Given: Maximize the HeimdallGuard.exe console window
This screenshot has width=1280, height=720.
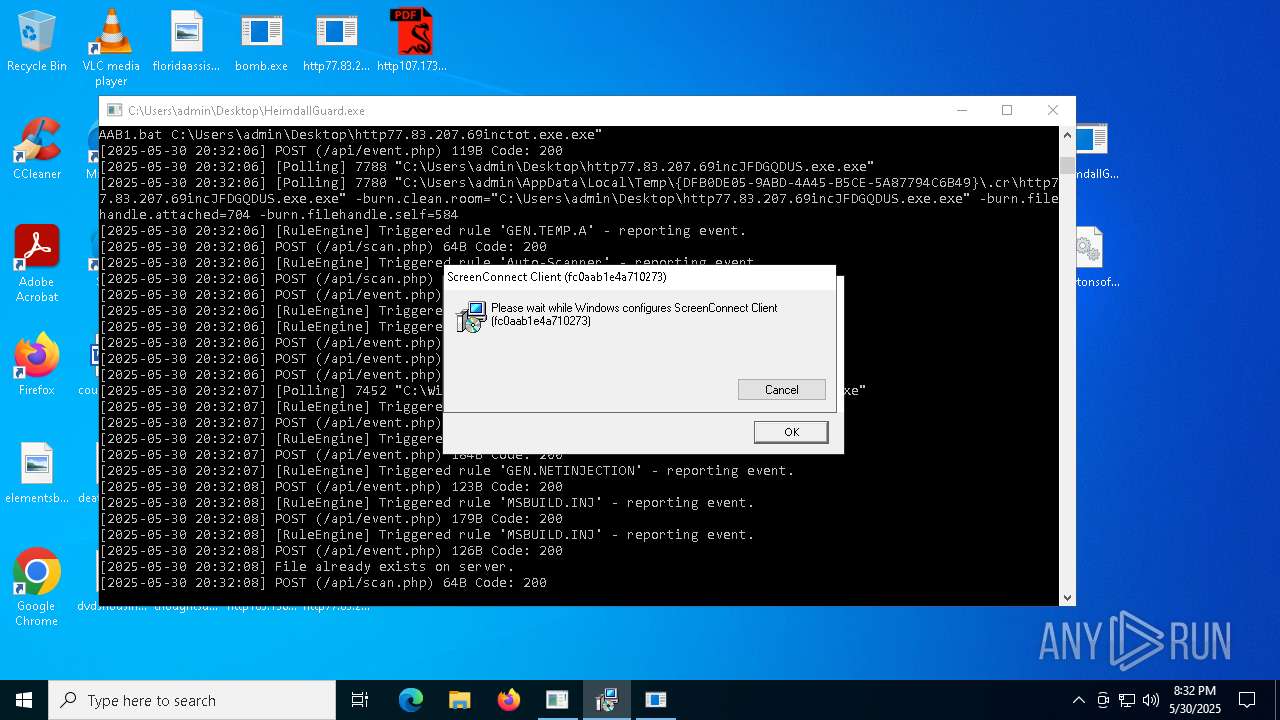Looking at the screenshot, I should pyautogui.click(x=1007, y=110).
